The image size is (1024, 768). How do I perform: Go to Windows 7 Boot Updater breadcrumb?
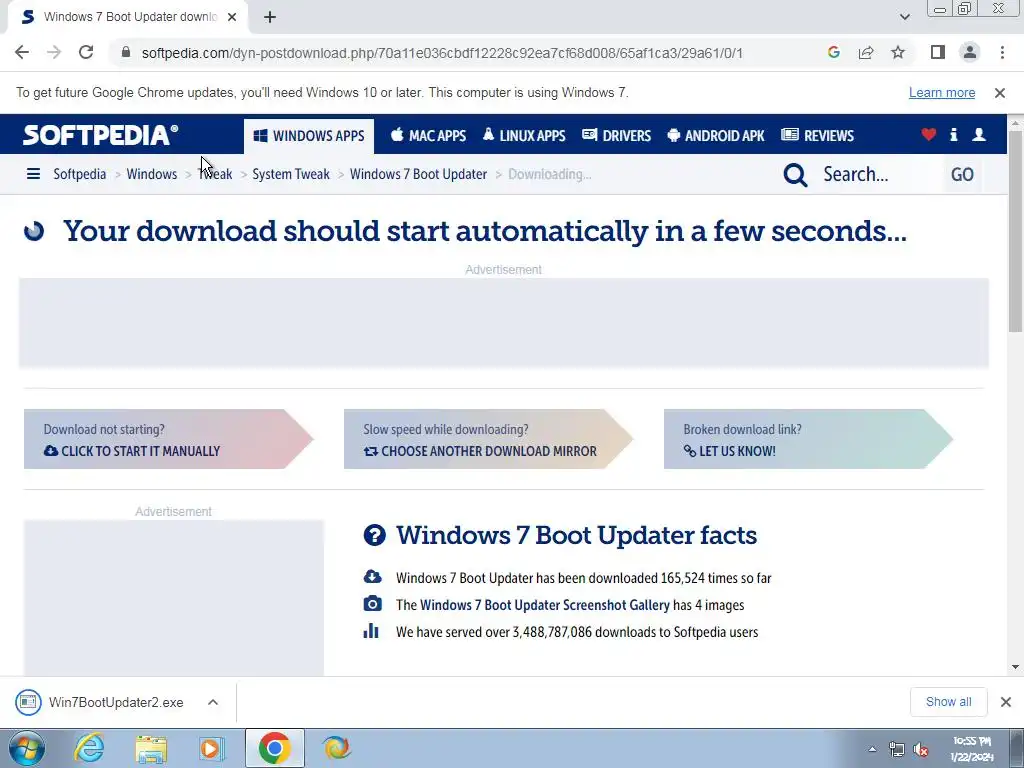[x=418, y=174]
